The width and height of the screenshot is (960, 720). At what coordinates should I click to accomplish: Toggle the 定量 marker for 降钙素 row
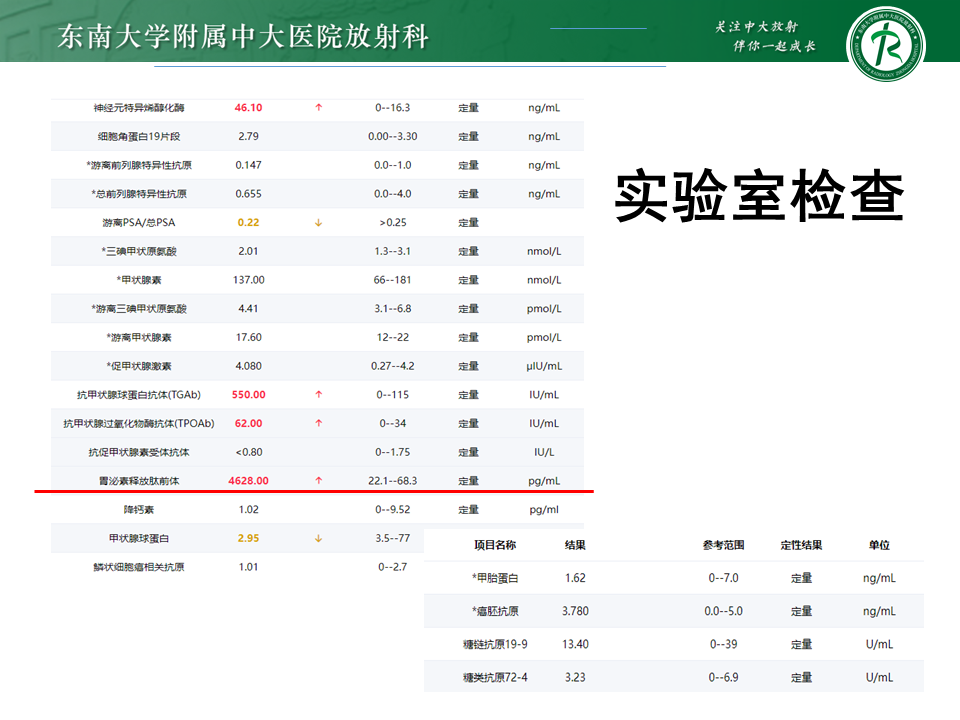pyautogui.click(x=468, y=509)
